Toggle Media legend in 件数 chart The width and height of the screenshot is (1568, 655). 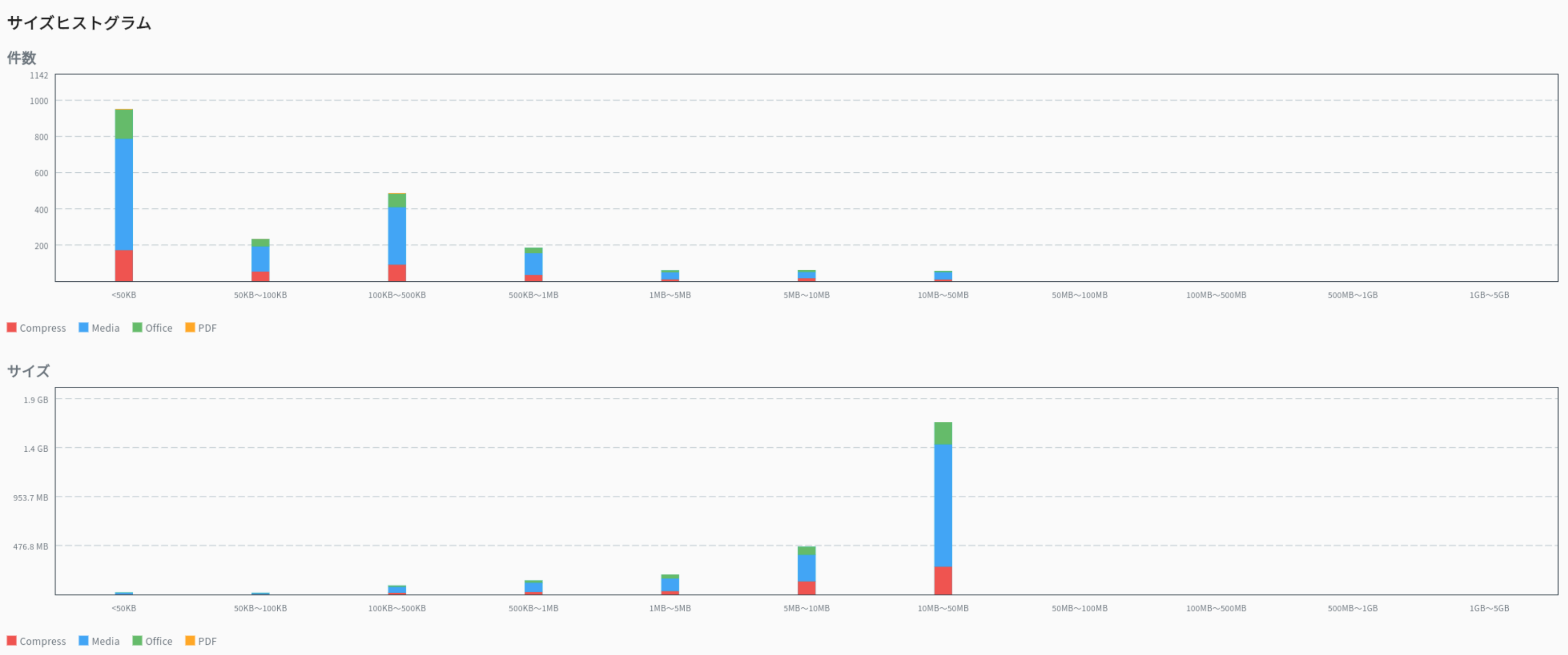99,327
